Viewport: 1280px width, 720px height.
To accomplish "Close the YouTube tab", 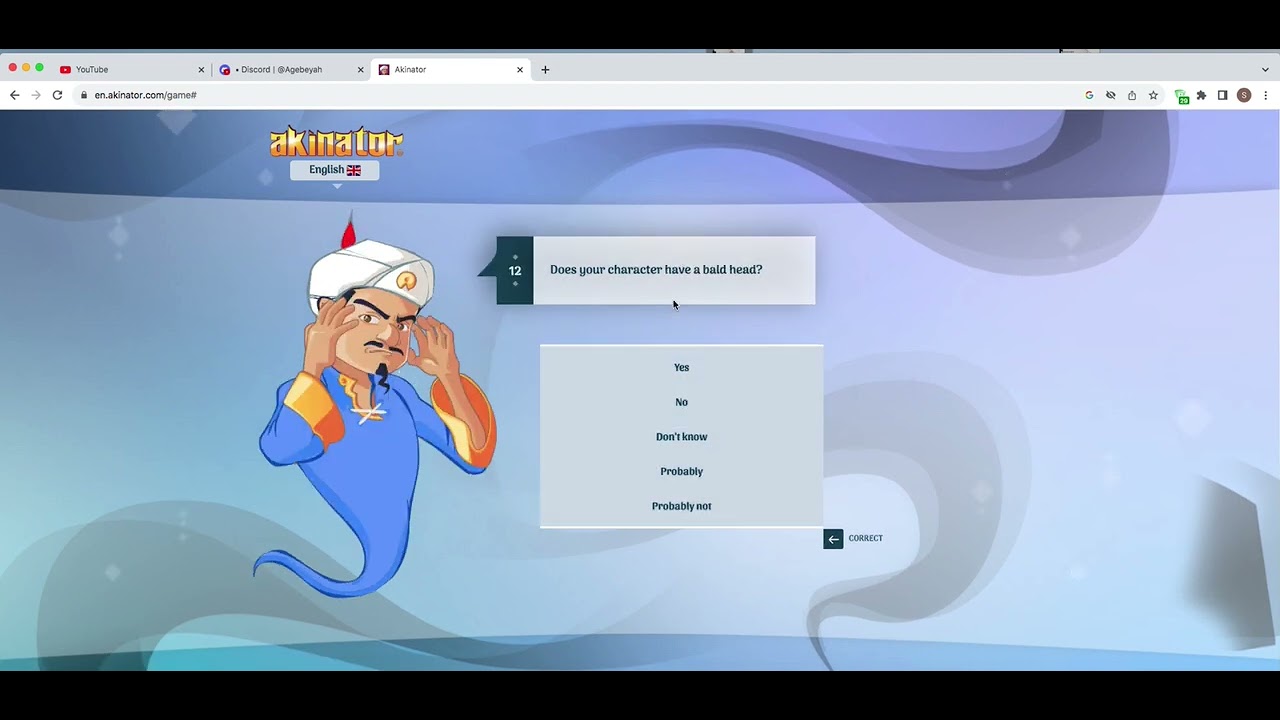I will click(201, 70).
